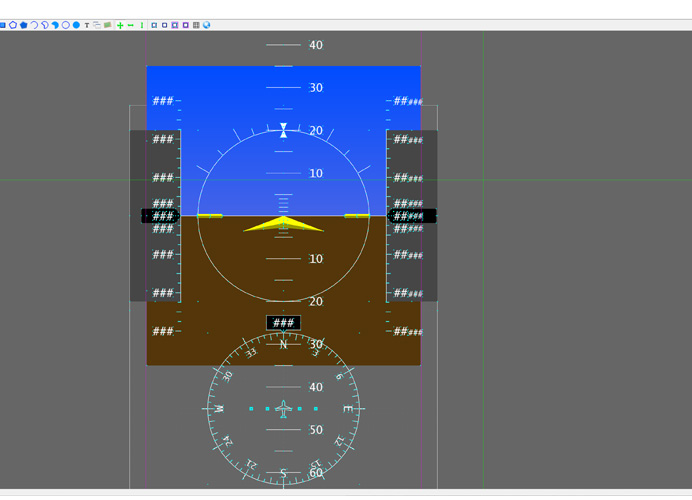
Task: Click the green plus crosshair icon
Action: point(120,25)
